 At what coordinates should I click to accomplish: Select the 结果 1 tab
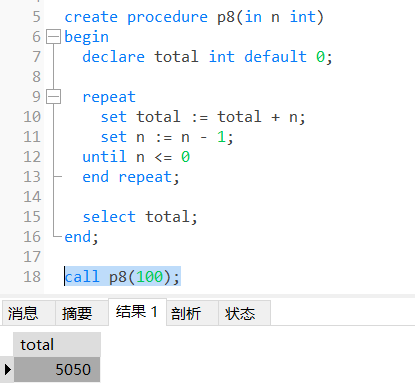(x=137, y=312)
